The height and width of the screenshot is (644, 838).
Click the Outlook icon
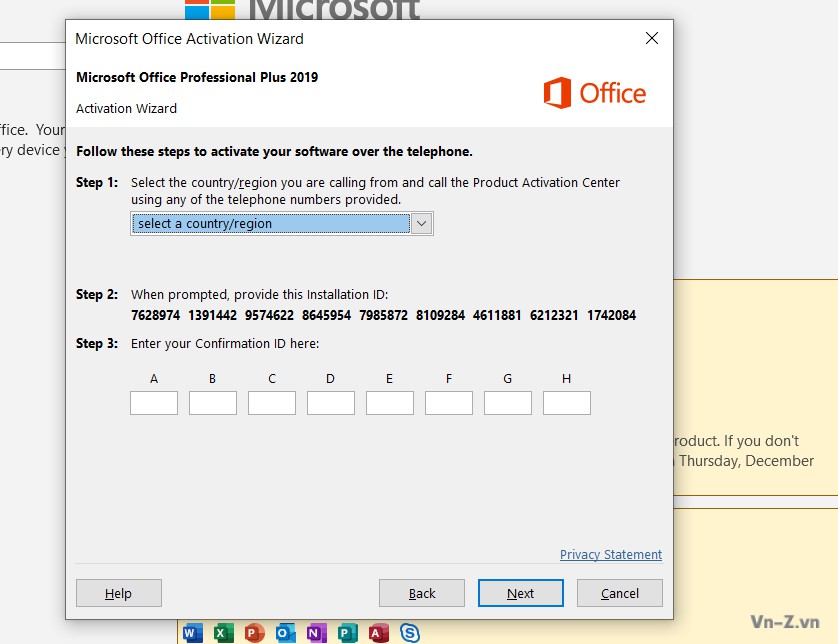(286, 632)
